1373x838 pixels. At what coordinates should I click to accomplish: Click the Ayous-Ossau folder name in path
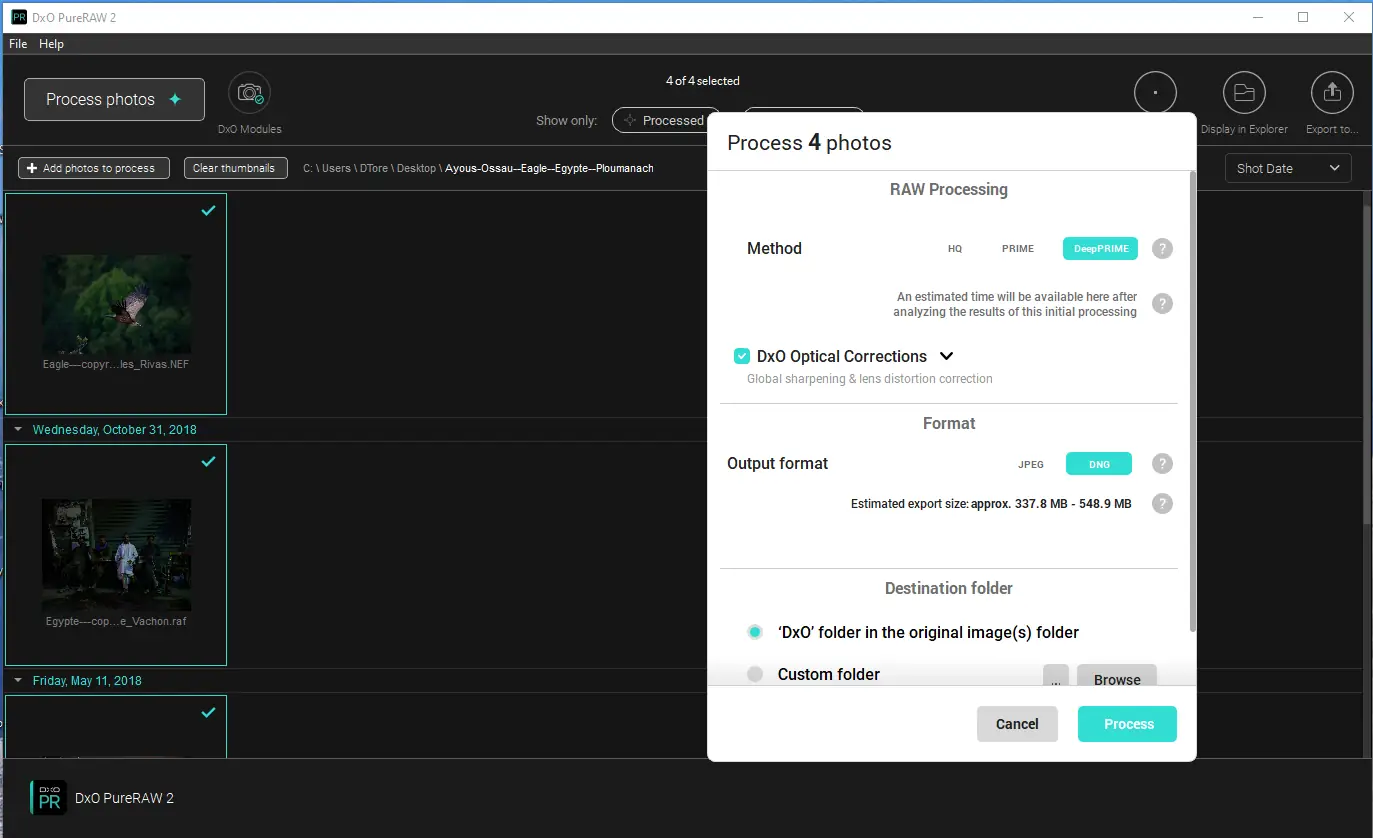pos(549,168)
